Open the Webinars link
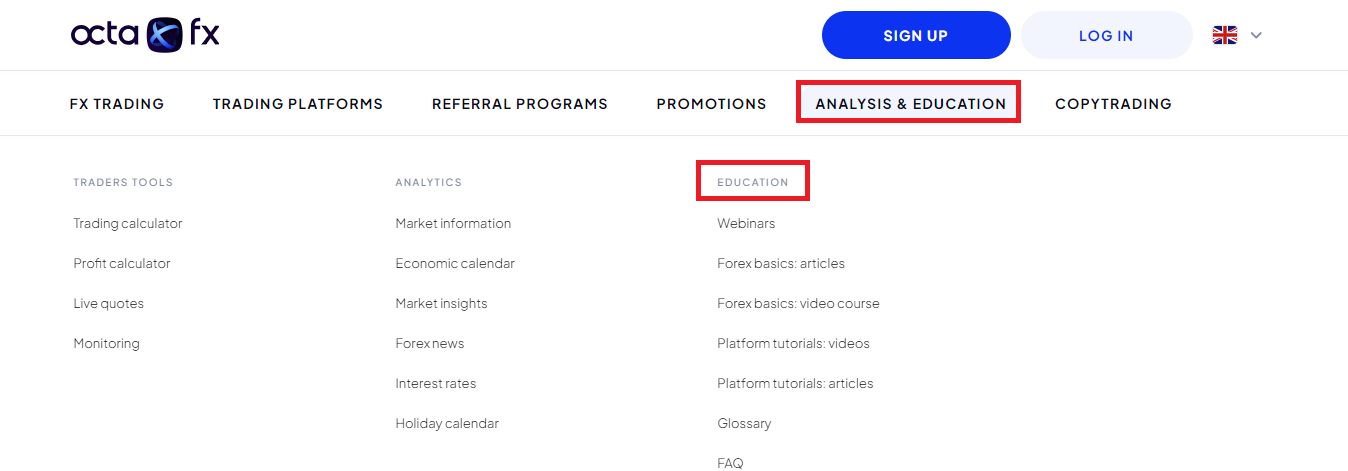1348x471 pixels. 746,224
